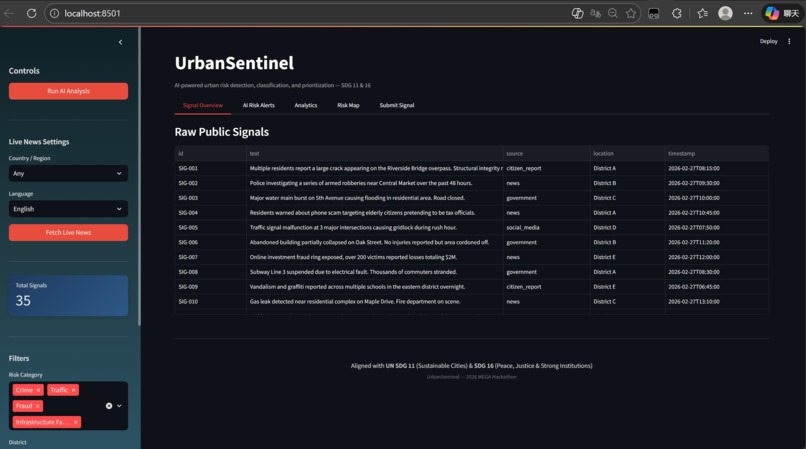Image resolution: width=806 pixels, height=449 pixels.
Task: Remove the Fraud filter tag
Action: [x=38, y=406]
